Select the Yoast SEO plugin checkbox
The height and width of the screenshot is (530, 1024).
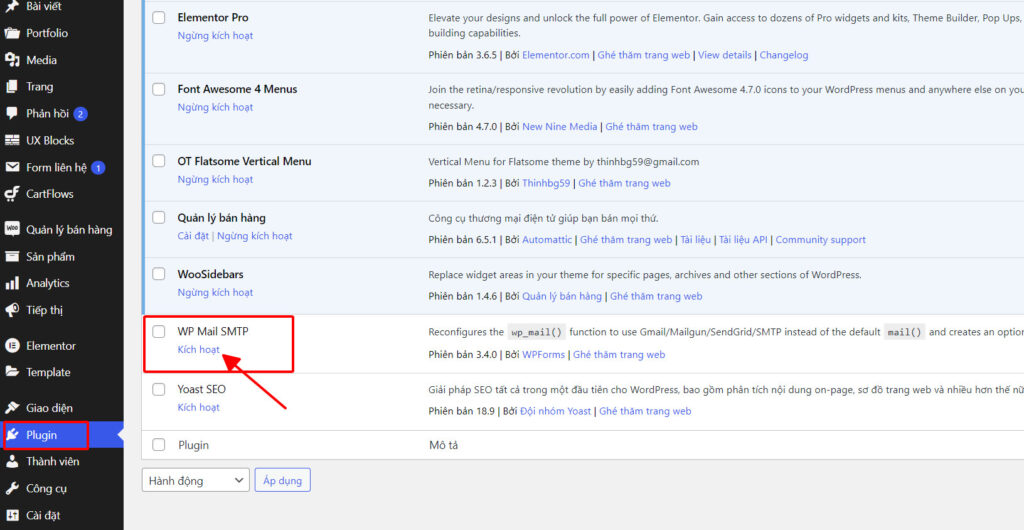point(159,389)
